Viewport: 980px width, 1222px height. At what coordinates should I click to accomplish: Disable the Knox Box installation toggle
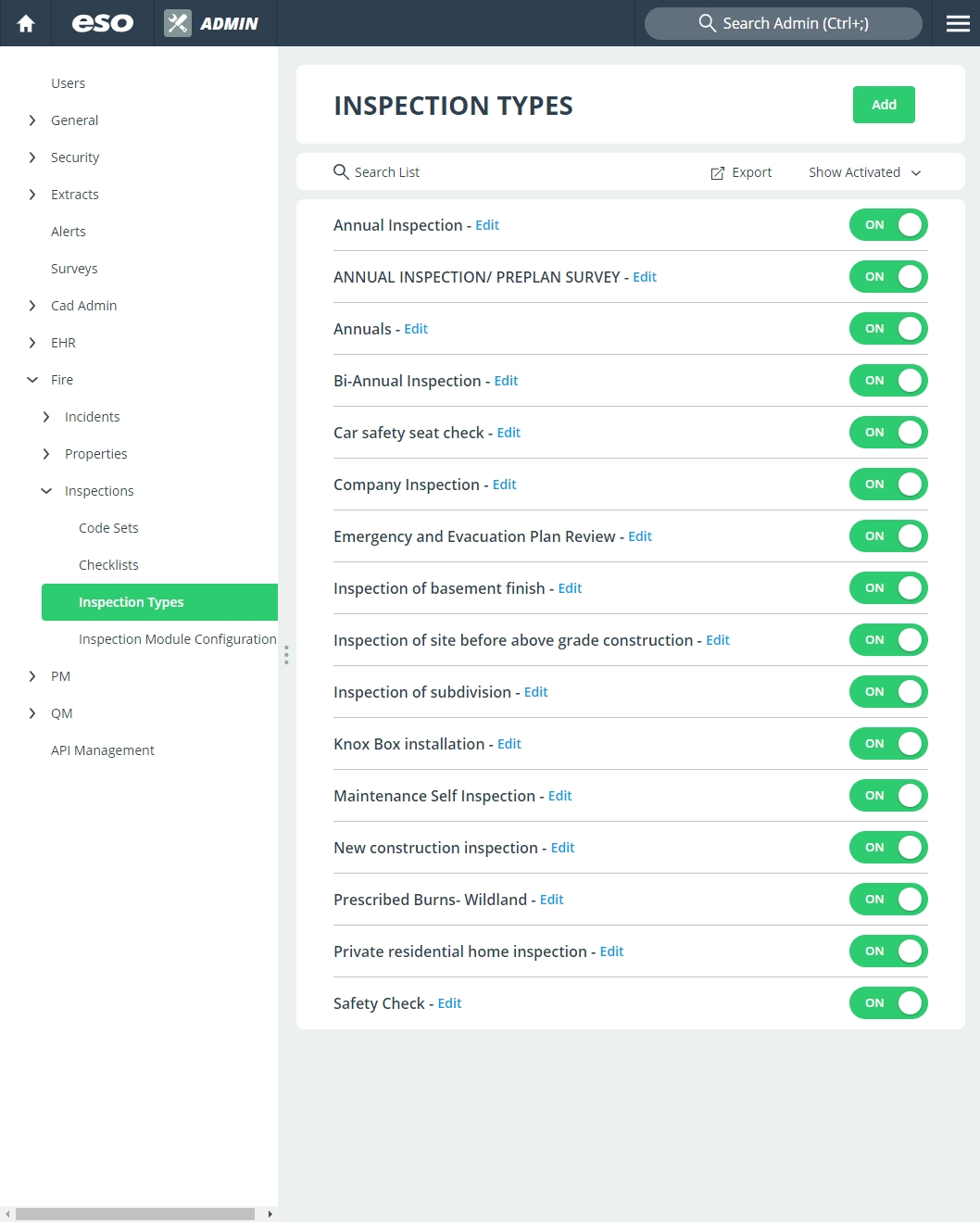coord(888,743)
